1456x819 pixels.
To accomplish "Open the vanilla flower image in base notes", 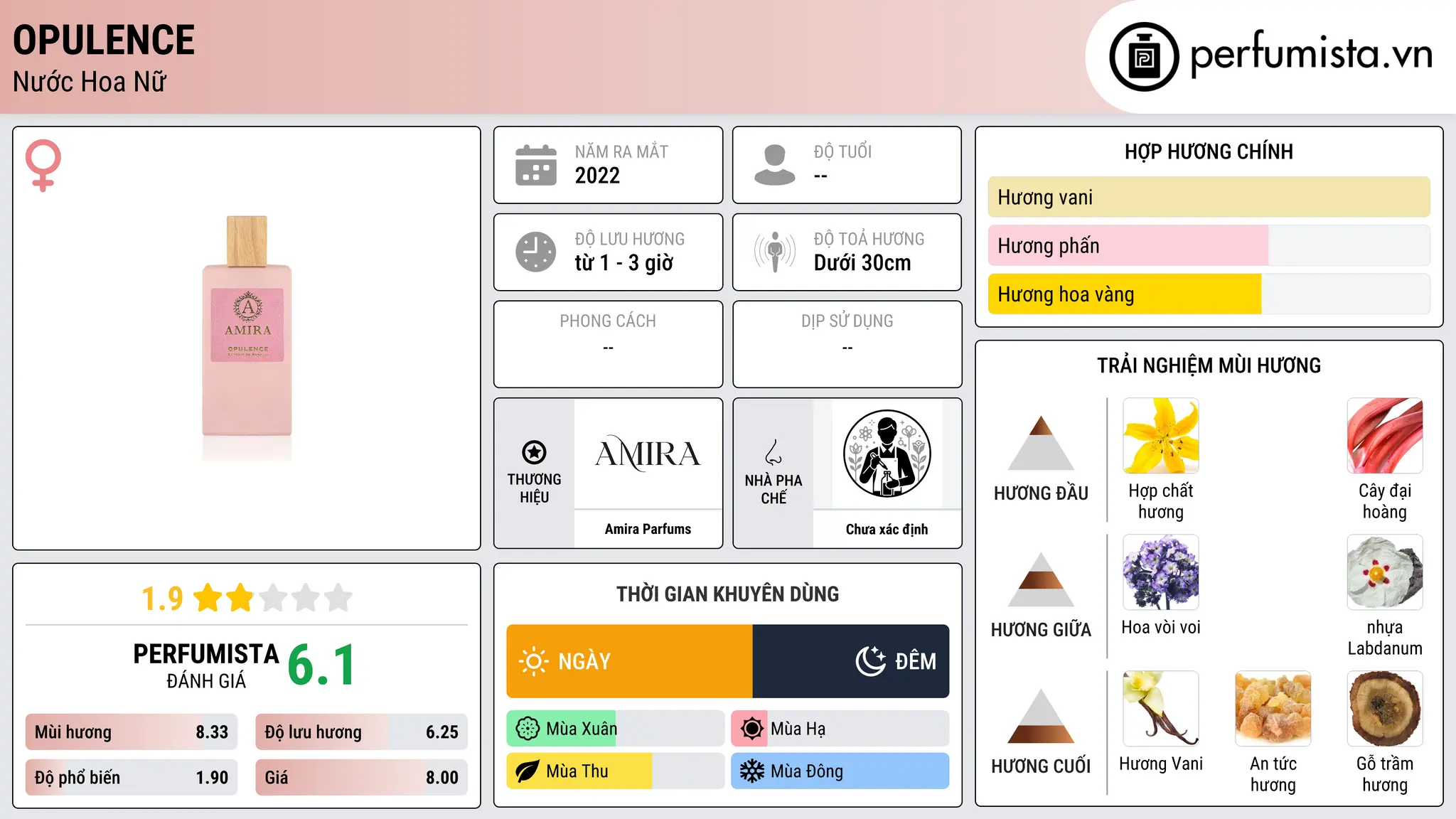I will [x=1161, y=709].
